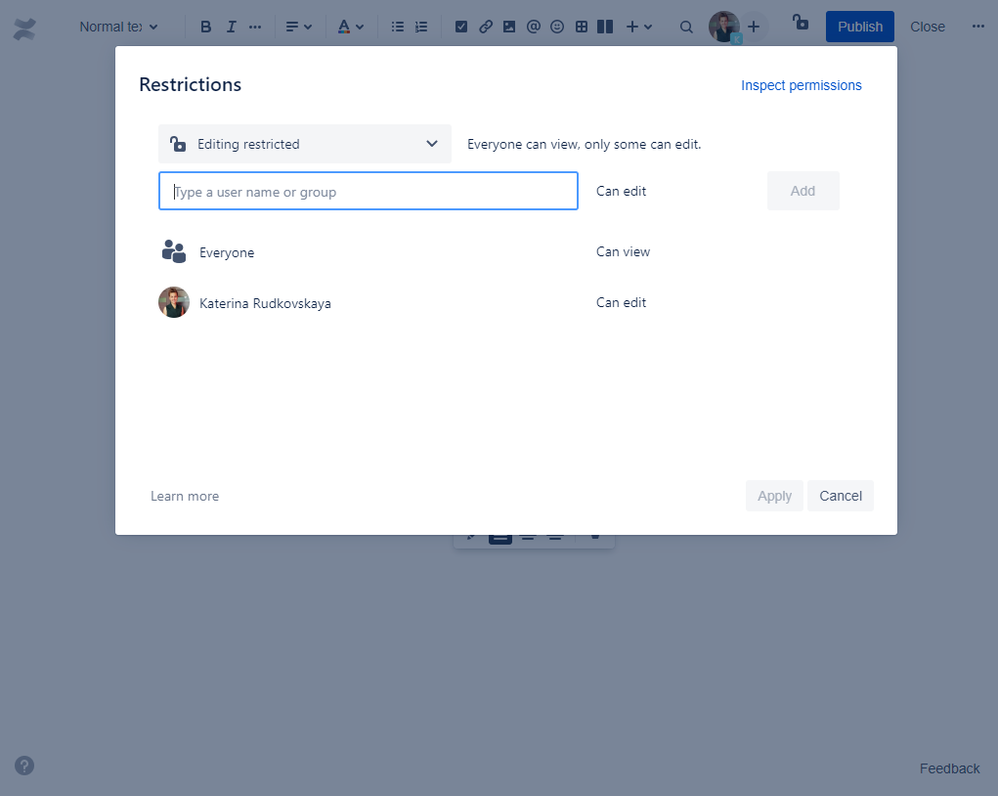Click Can view next to Everyone

tap(623, 252)
